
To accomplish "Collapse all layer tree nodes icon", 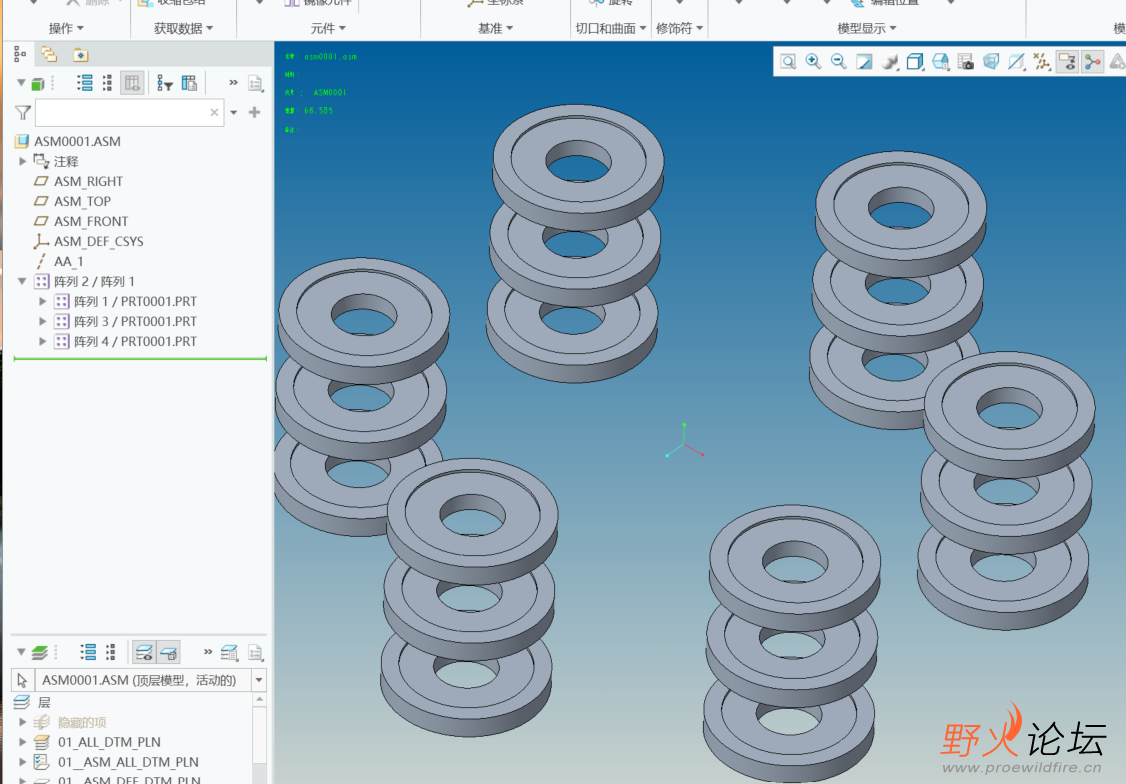I will tap(111, 653).
